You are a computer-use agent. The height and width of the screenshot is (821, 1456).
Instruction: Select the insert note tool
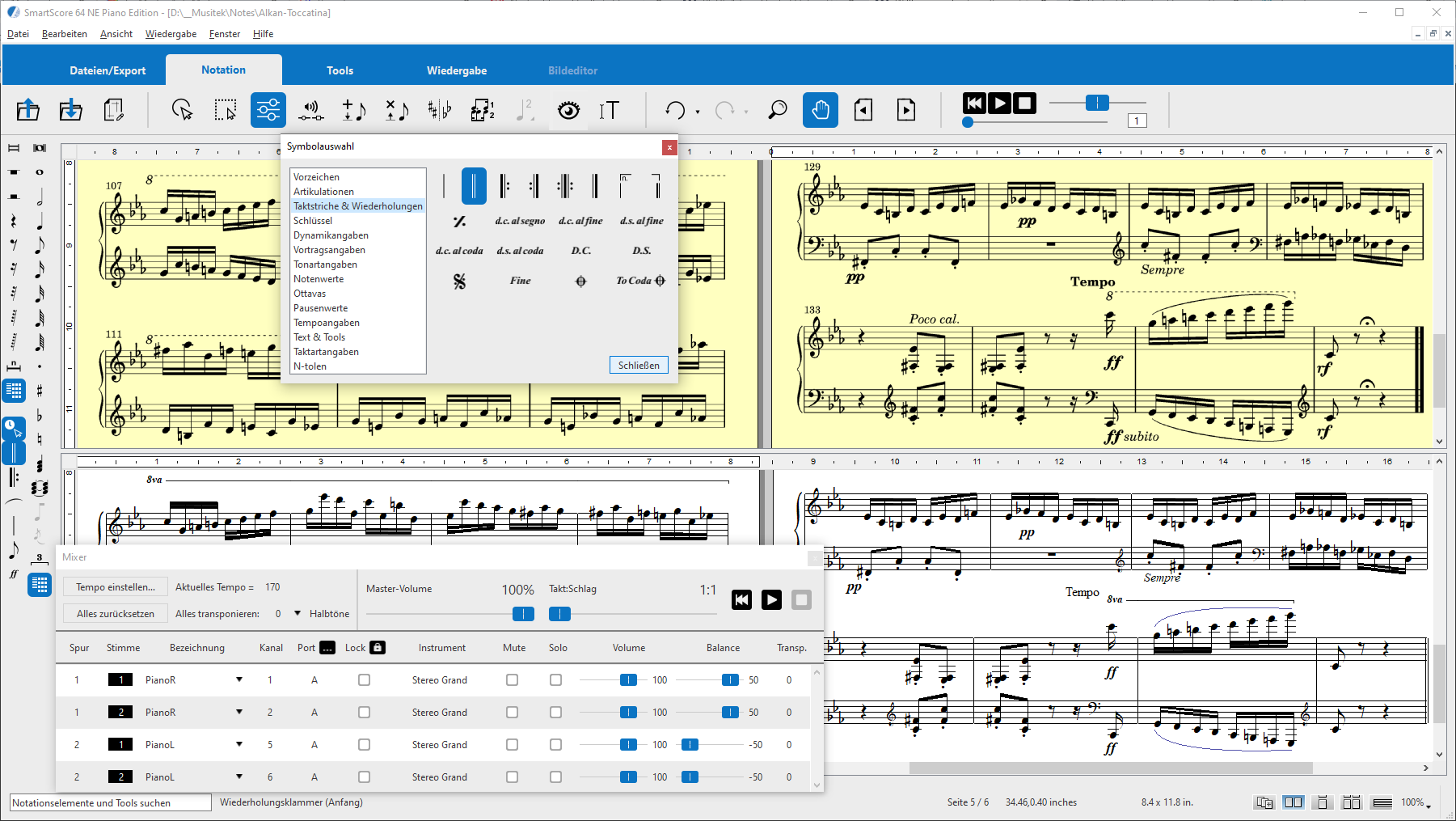pyautogui.click(x=353, y=110)
